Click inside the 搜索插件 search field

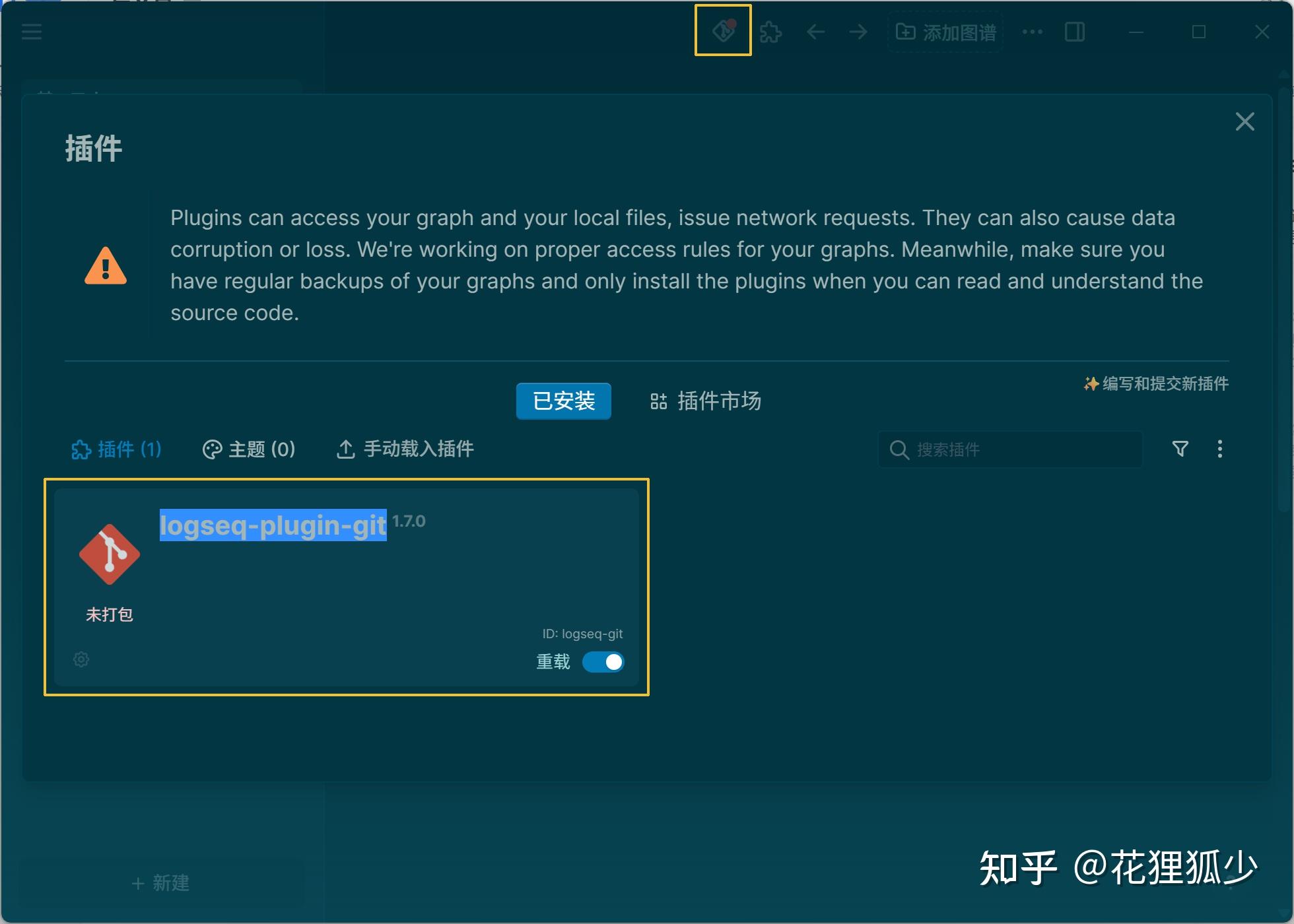1010,449
